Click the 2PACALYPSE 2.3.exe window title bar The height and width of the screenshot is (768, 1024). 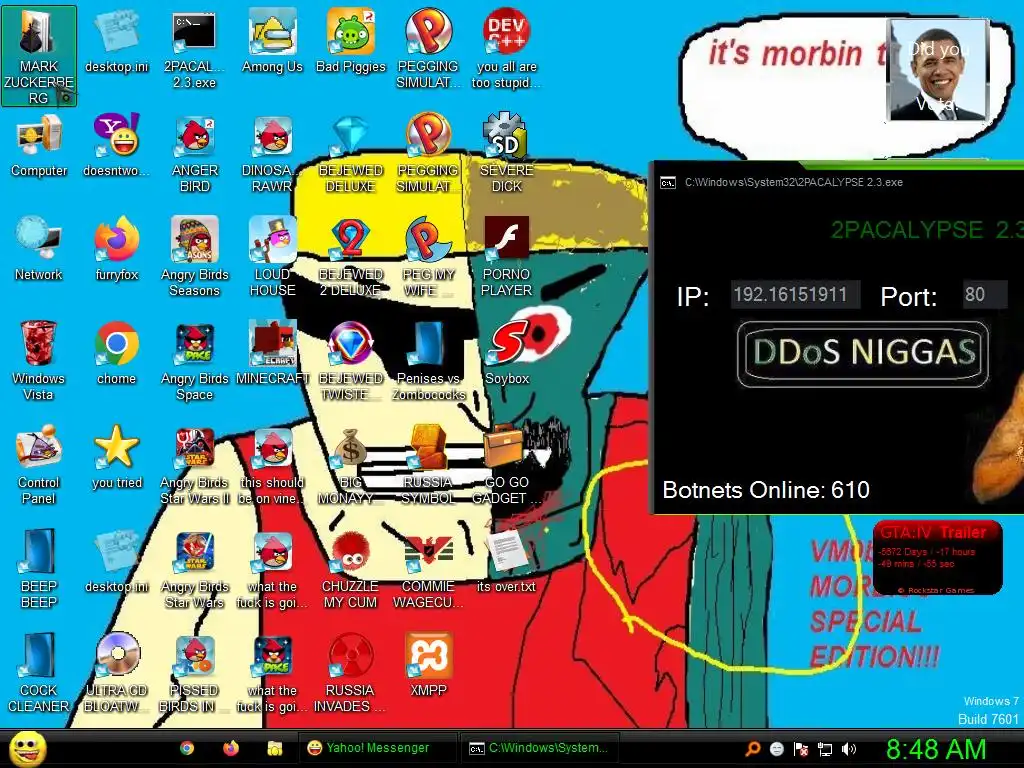839,182
